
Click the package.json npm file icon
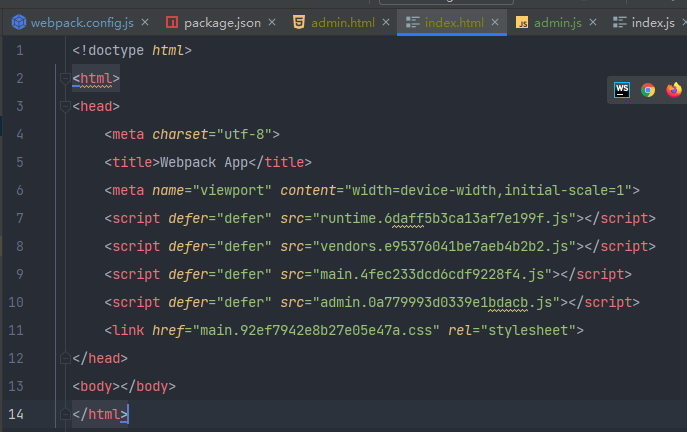172,22
